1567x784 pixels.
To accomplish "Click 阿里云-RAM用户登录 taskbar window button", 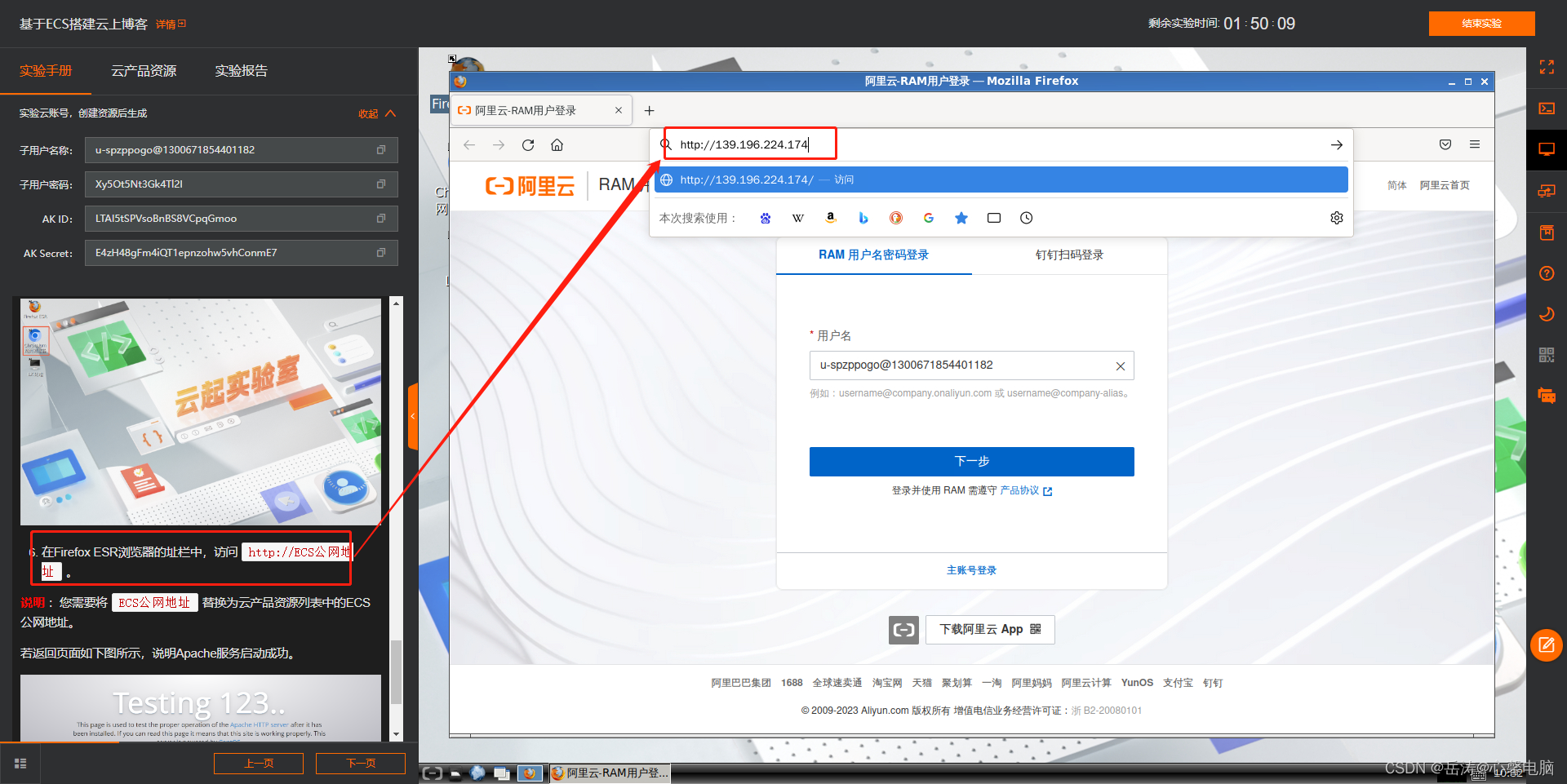I will [610, 773].
